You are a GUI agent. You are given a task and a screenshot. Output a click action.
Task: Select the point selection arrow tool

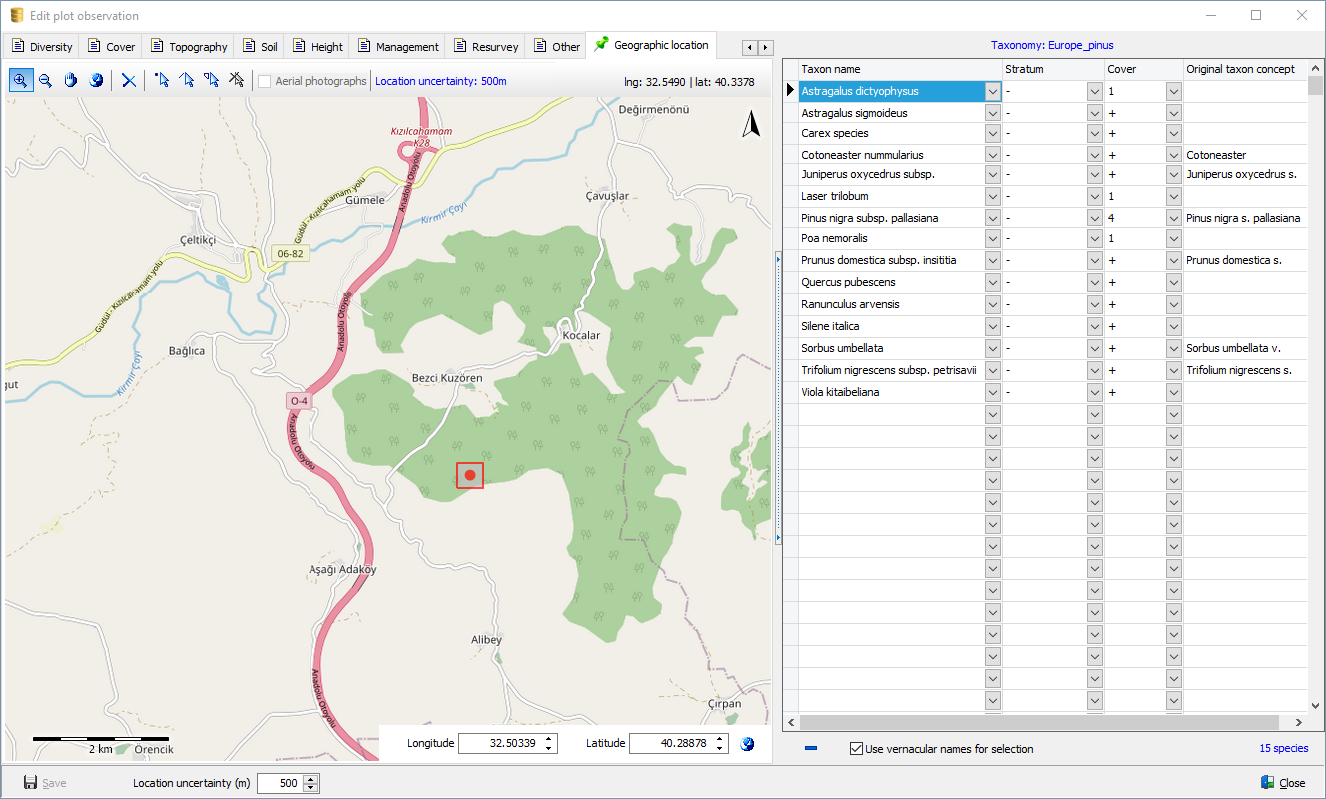click(x=162, y=81)
